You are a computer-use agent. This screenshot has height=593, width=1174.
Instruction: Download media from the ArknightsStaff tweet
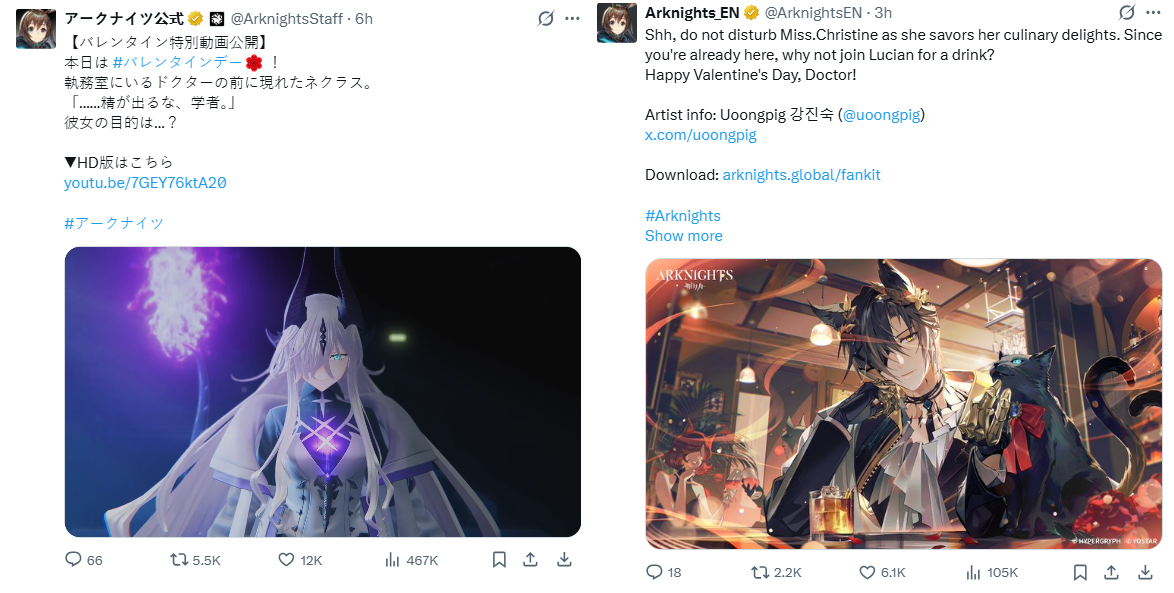click(x=565, y=559)
